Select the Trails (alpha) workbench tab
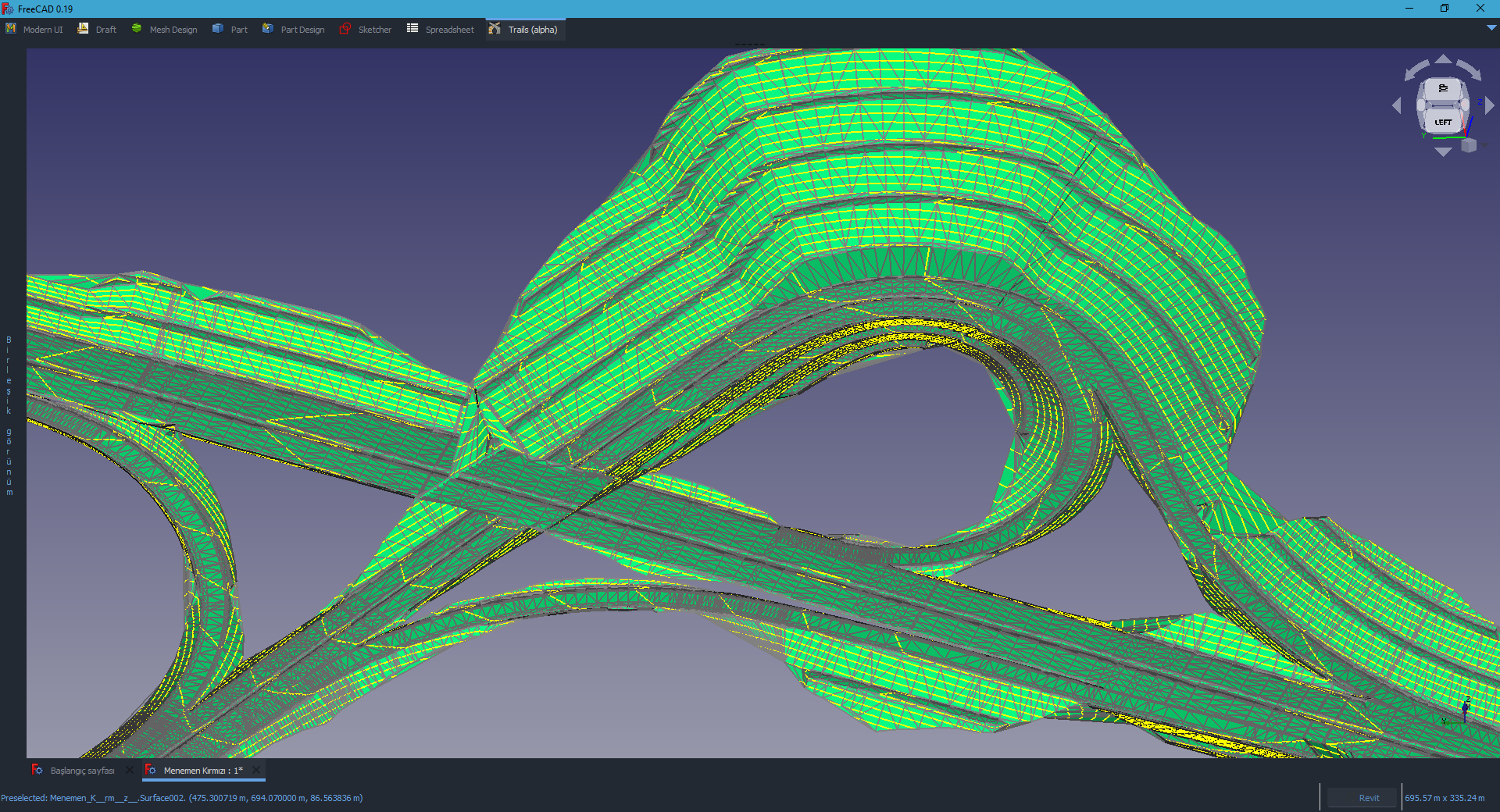 [x=523, y=30]
